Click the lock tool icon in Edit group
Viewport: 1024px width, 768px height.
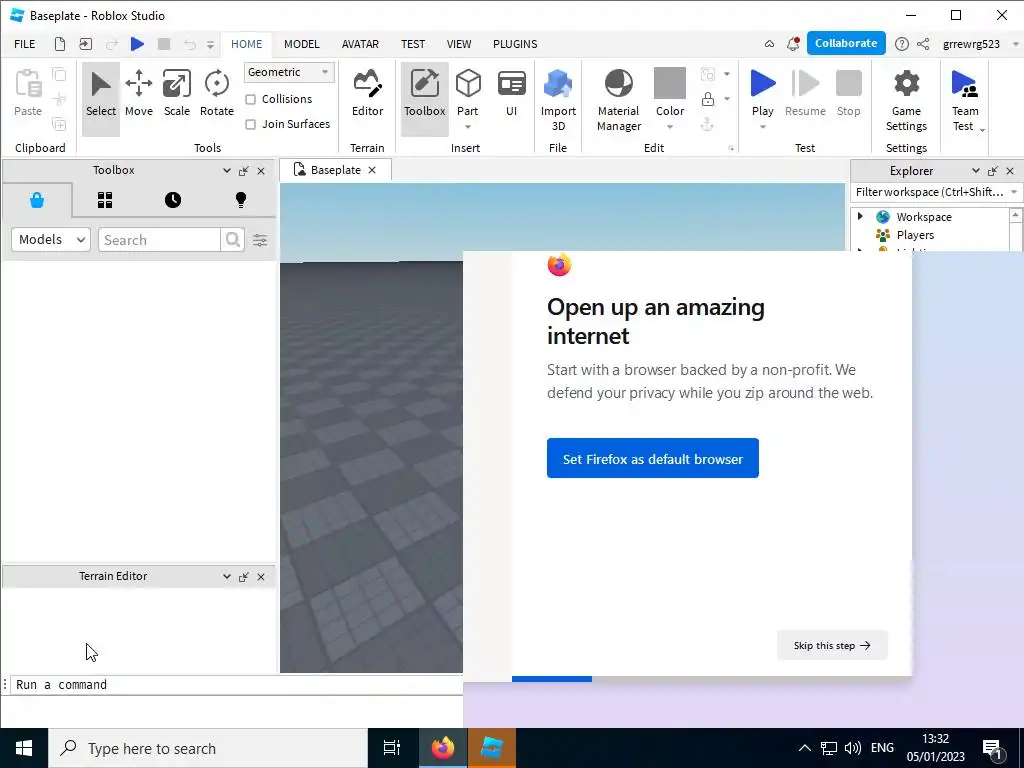(x=707, y=99)
